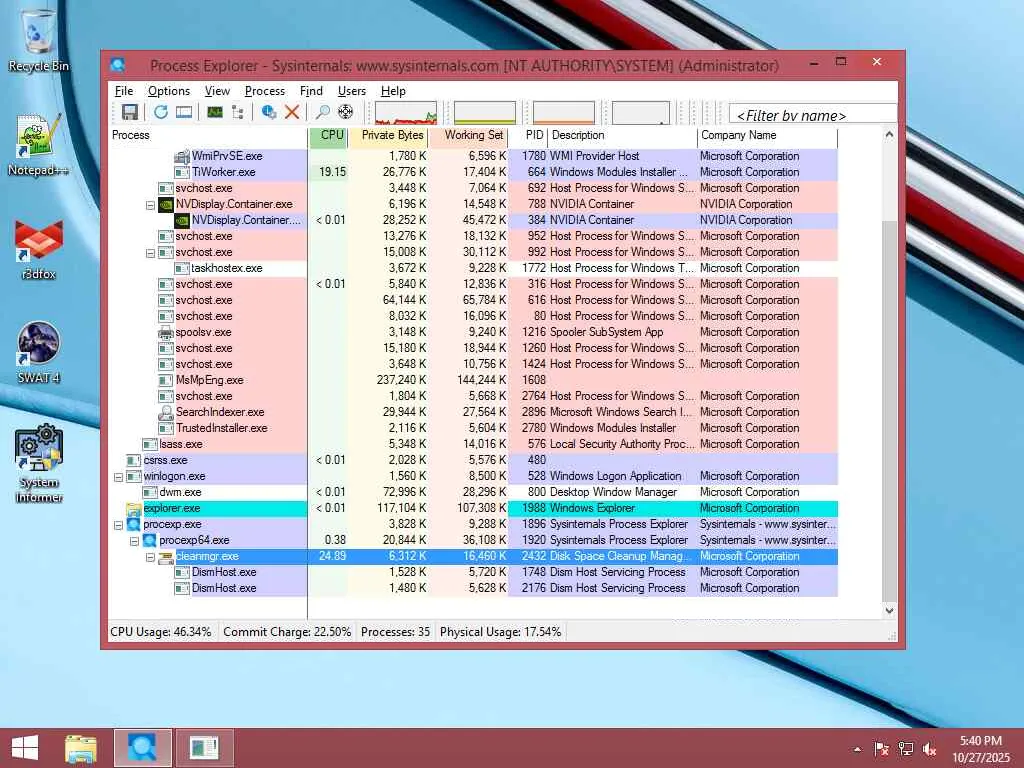Sort by Company Name column header
1024x768 pixels.
pyautogui.click(x=767, y=135)
